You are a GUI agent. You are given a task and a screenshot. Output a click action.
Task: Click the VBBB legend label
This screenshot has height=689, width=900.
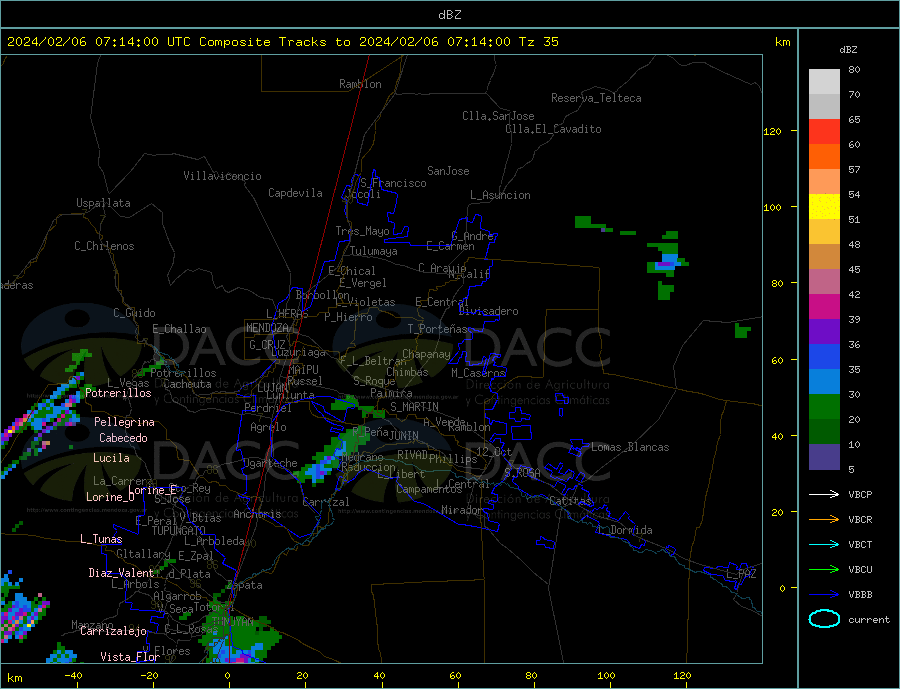[x=860, y=594]
